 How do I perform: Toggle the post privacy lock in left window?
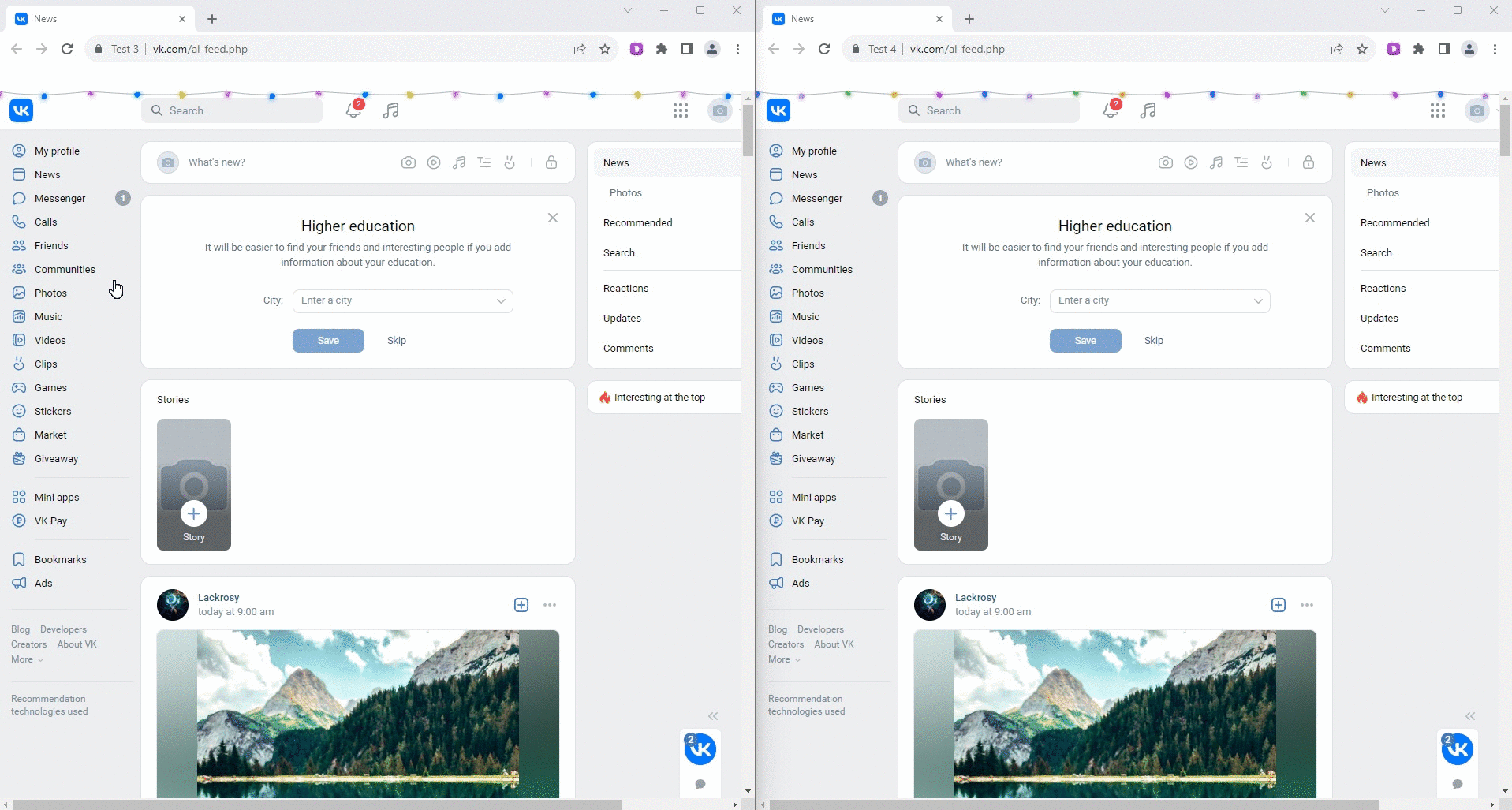click(551, 162)
